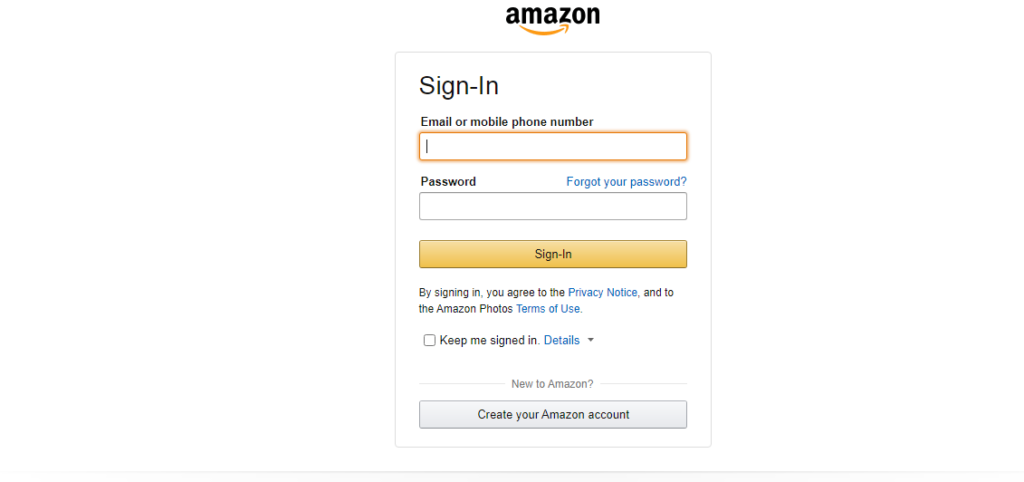Expand the small arrow beside Details

[x=590, y=340]
